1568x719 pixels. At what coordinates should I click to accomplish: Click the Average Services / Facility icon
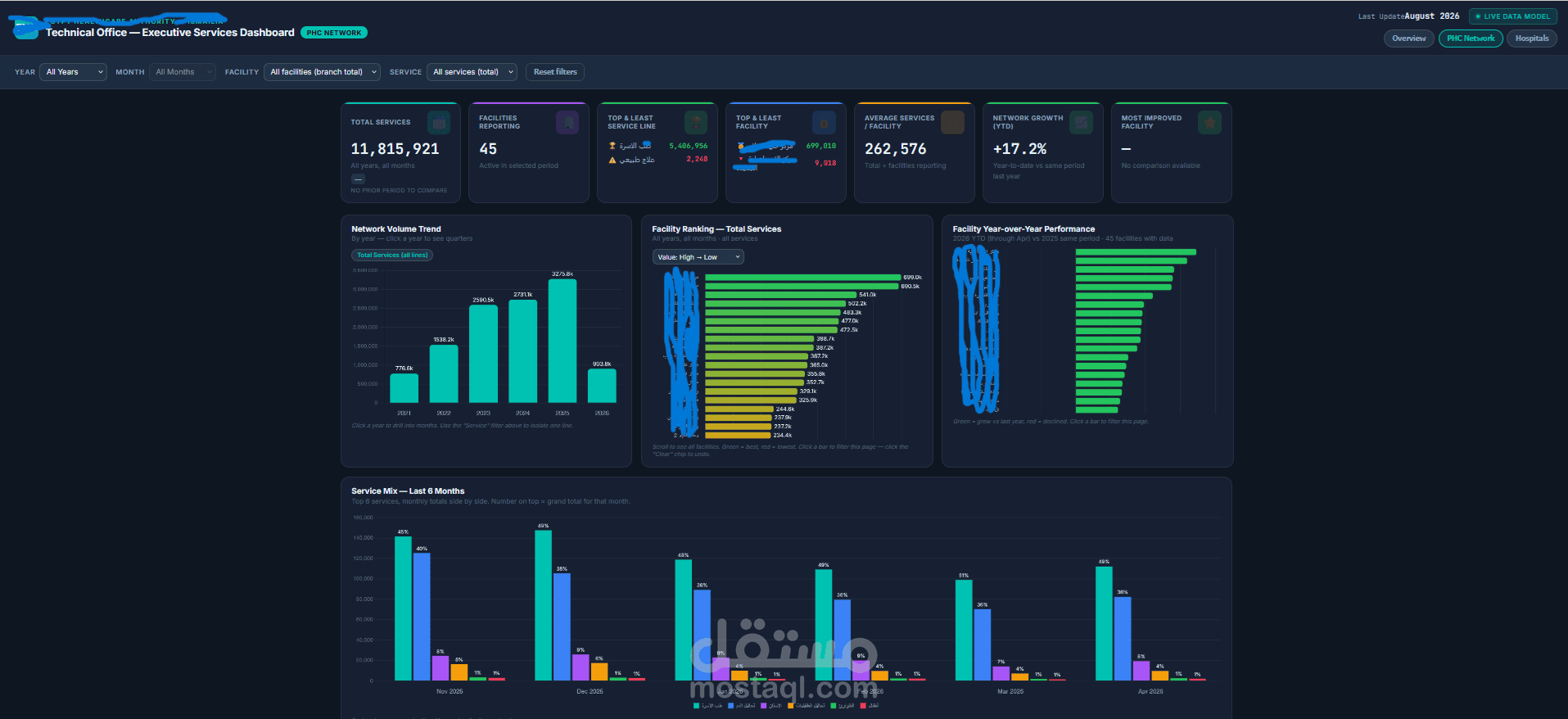pos(952,123)
